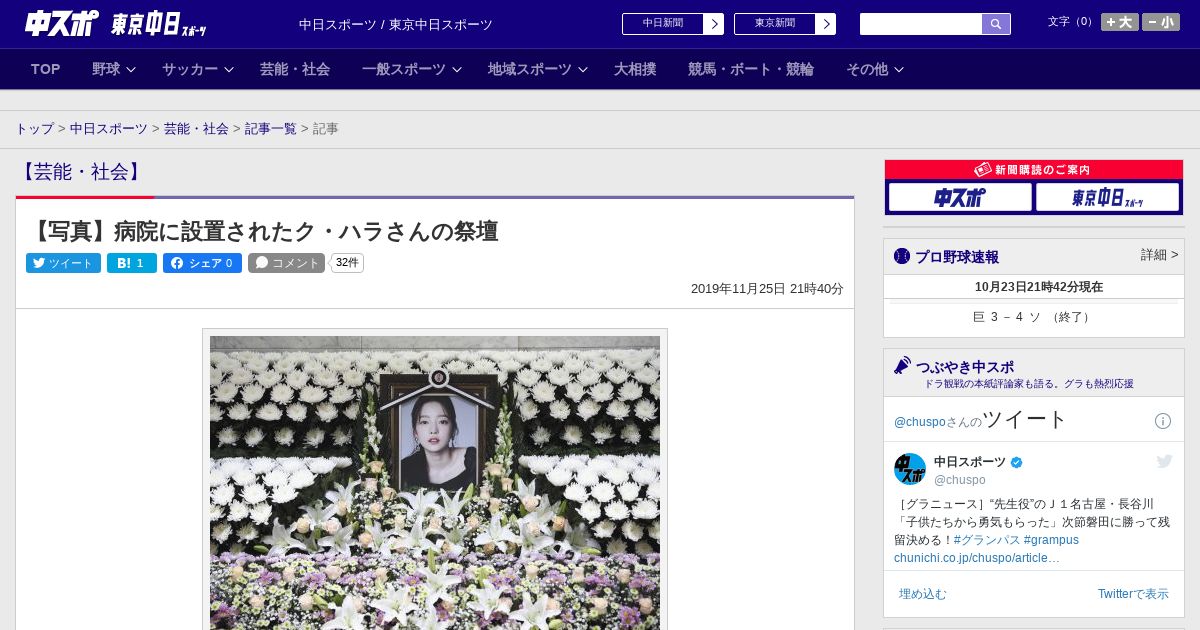Increase text size with +大 button
The height and width of the screenshot is (630, 1200).
(x=1119, y=22)
